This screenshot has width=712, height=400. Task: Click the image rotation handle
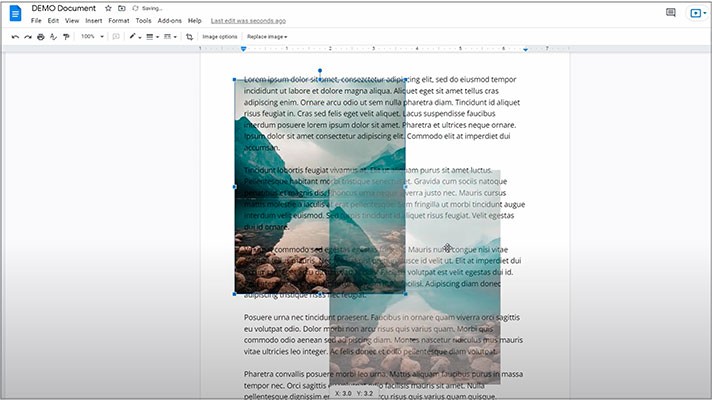point(320,71)
